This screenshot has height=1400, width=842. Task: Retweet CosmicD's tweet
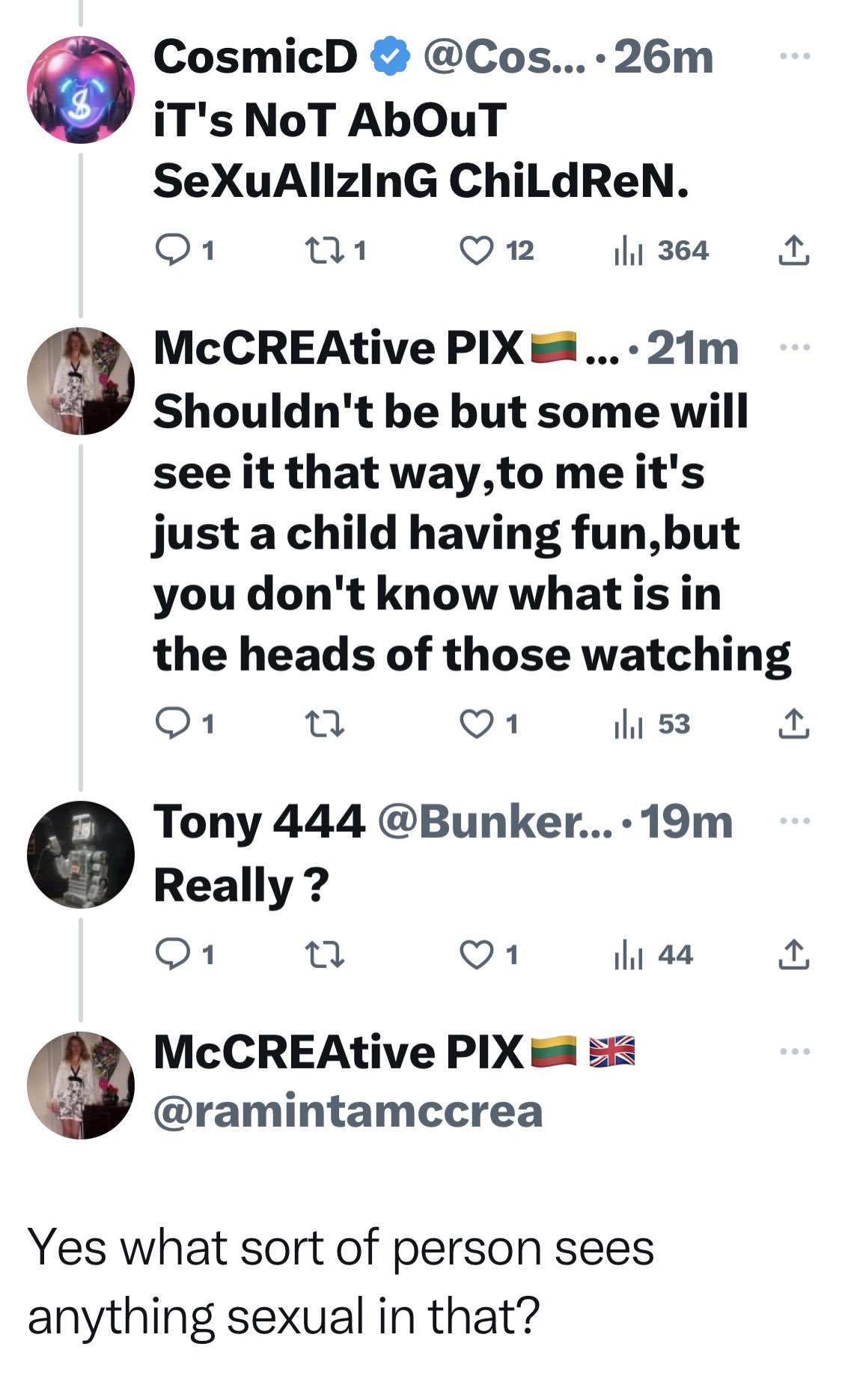[325, 250]
